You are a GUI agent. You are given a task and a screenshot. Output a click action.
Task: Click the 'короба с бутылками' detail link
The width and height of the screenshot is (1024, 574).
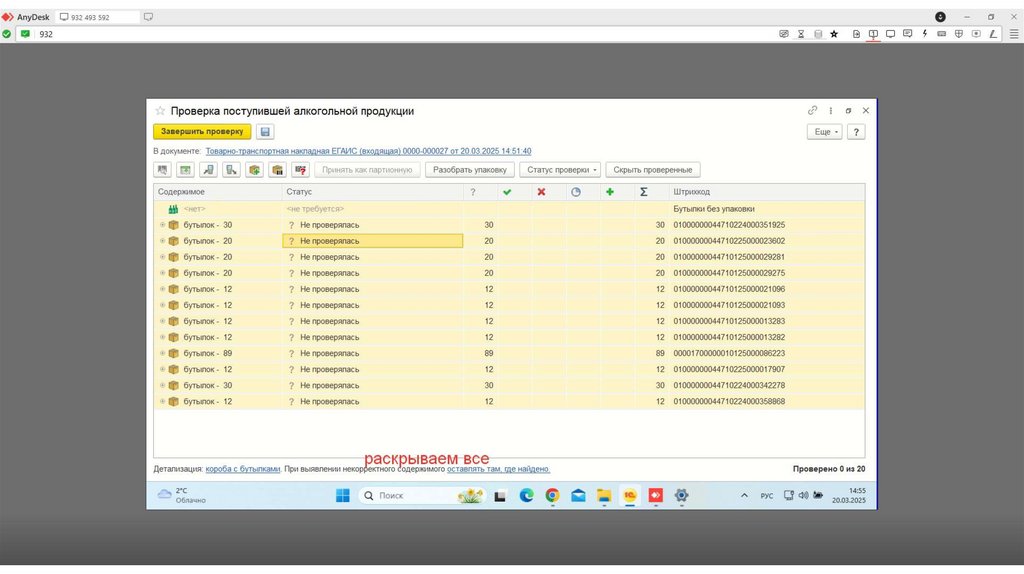pyautogui.click(x=243, y=468)
